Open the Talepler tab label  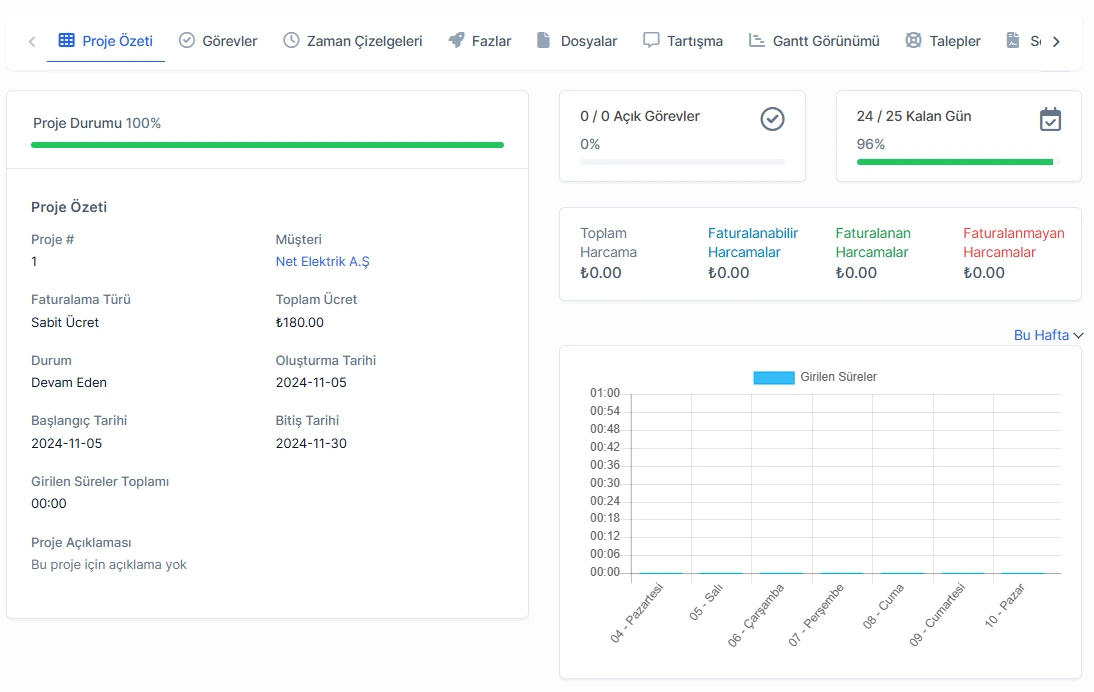coord(954,41)
